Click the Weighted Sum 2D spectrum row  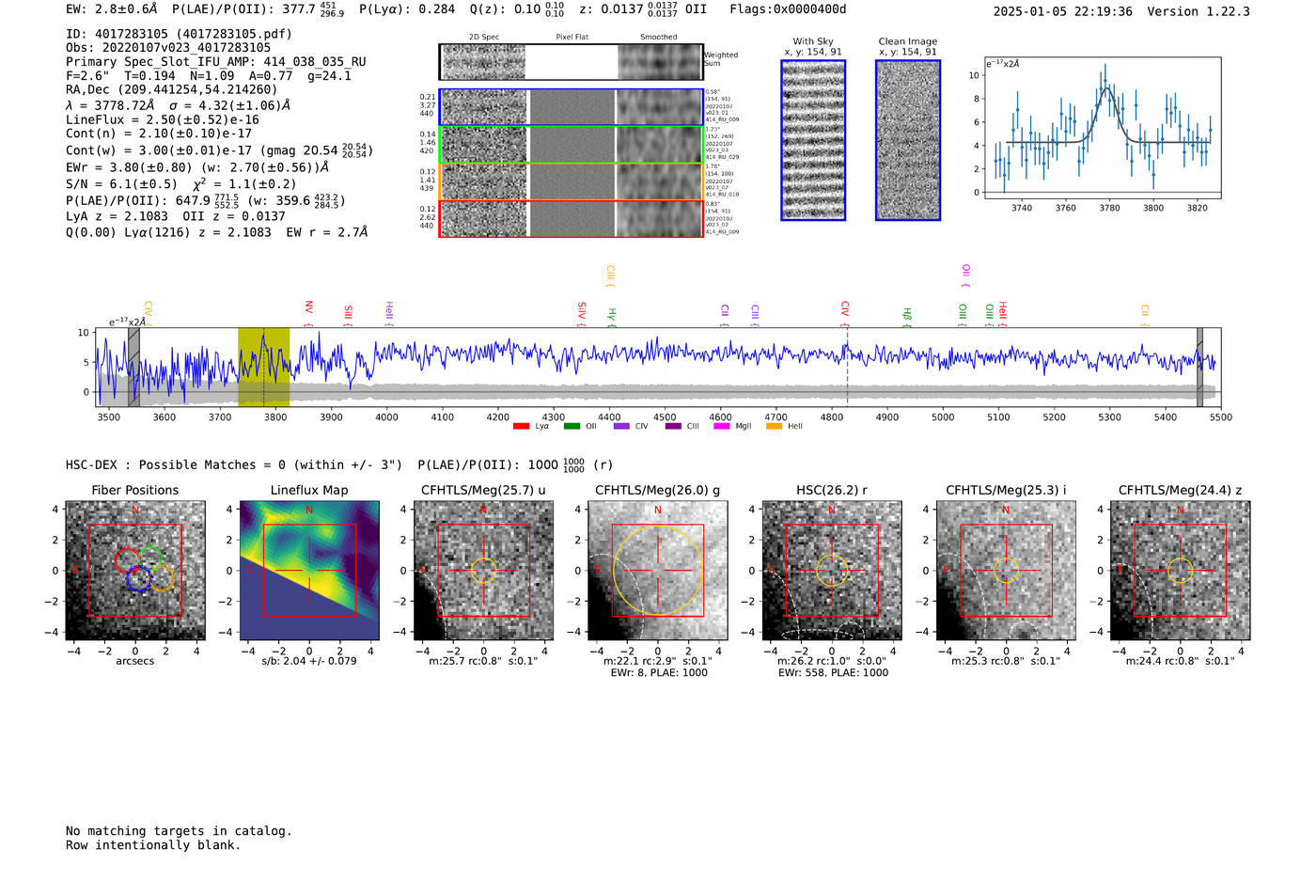pos(571,62)
